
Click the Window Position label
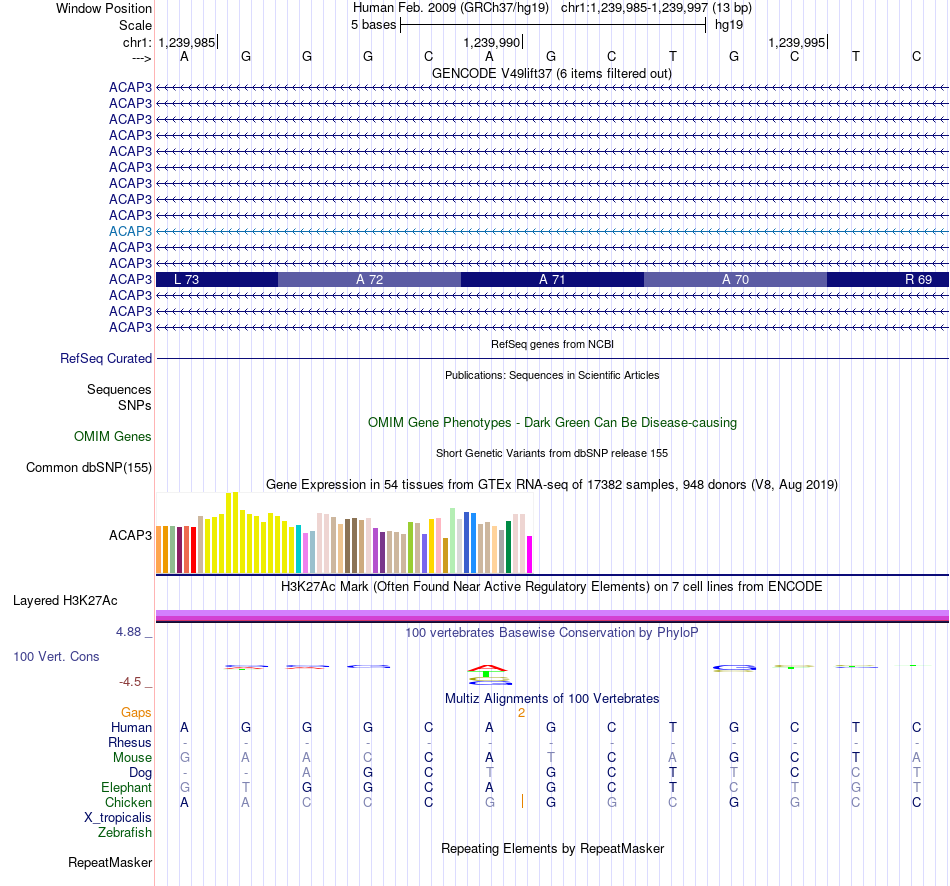click(x=104, y=8)
